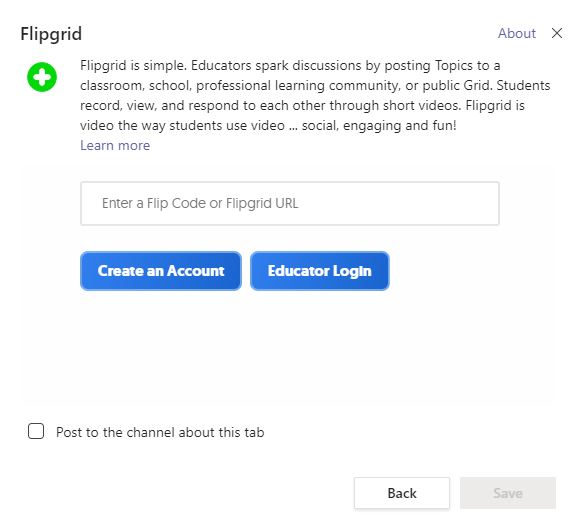Dismiss the tab setup dialog using the X
This screenshot has width=575, height=531.
tap(557, 33)
